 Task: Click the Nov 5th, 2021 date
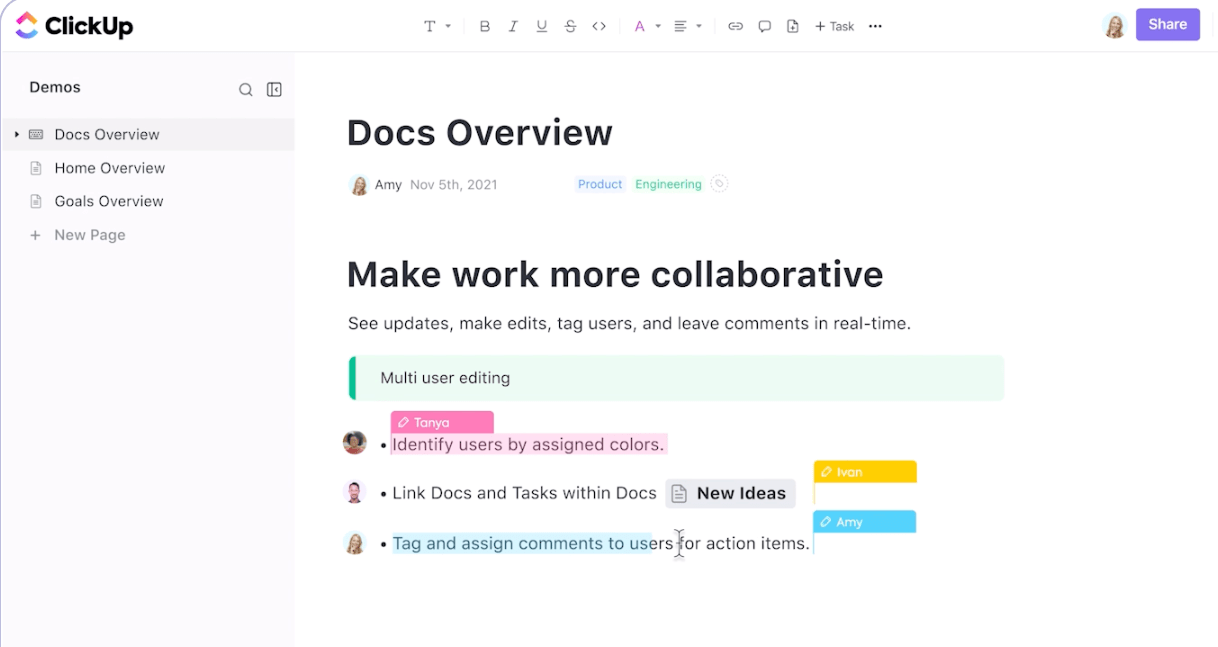point(453,185)
